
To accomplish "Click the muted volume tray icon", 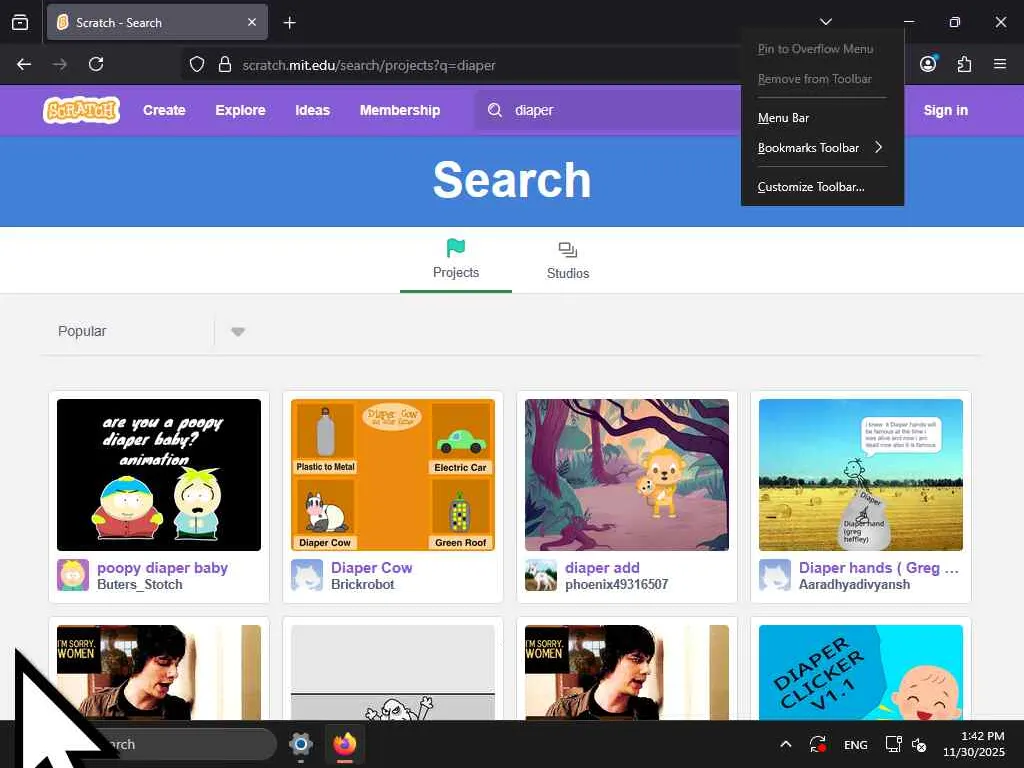I will (919, 744).
